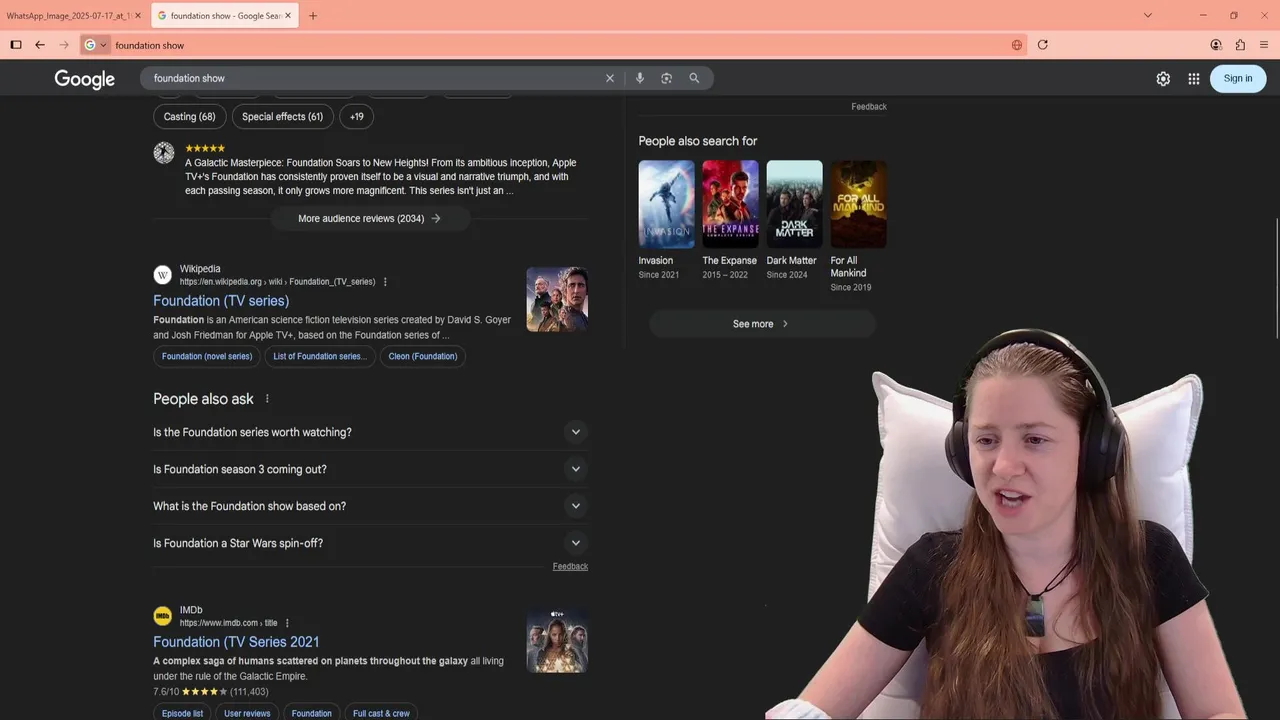Open the extensions puzzle icon
Image resolution: width=1280 pixels, height=720 pixels.
pos(1240,45)
